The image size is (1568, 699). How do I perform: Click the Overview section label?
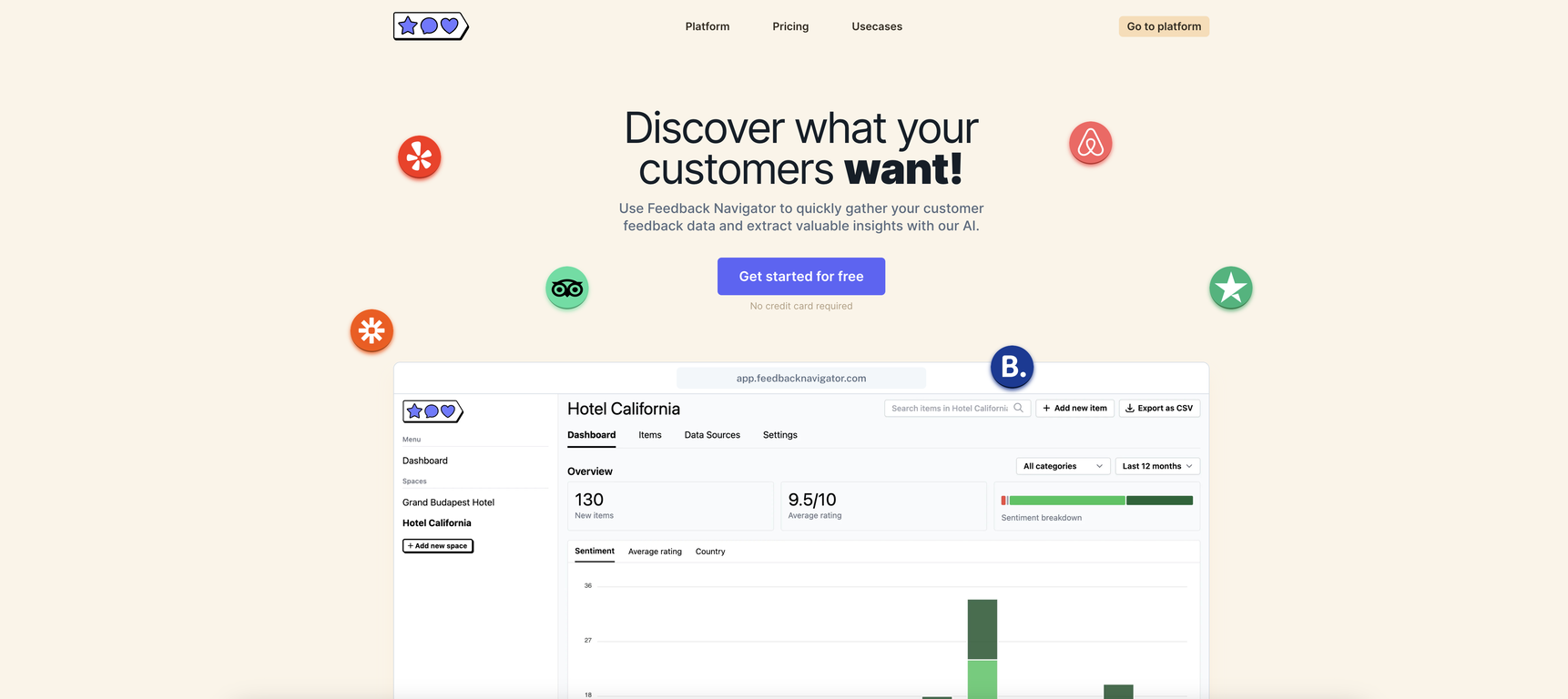point(590,471)
